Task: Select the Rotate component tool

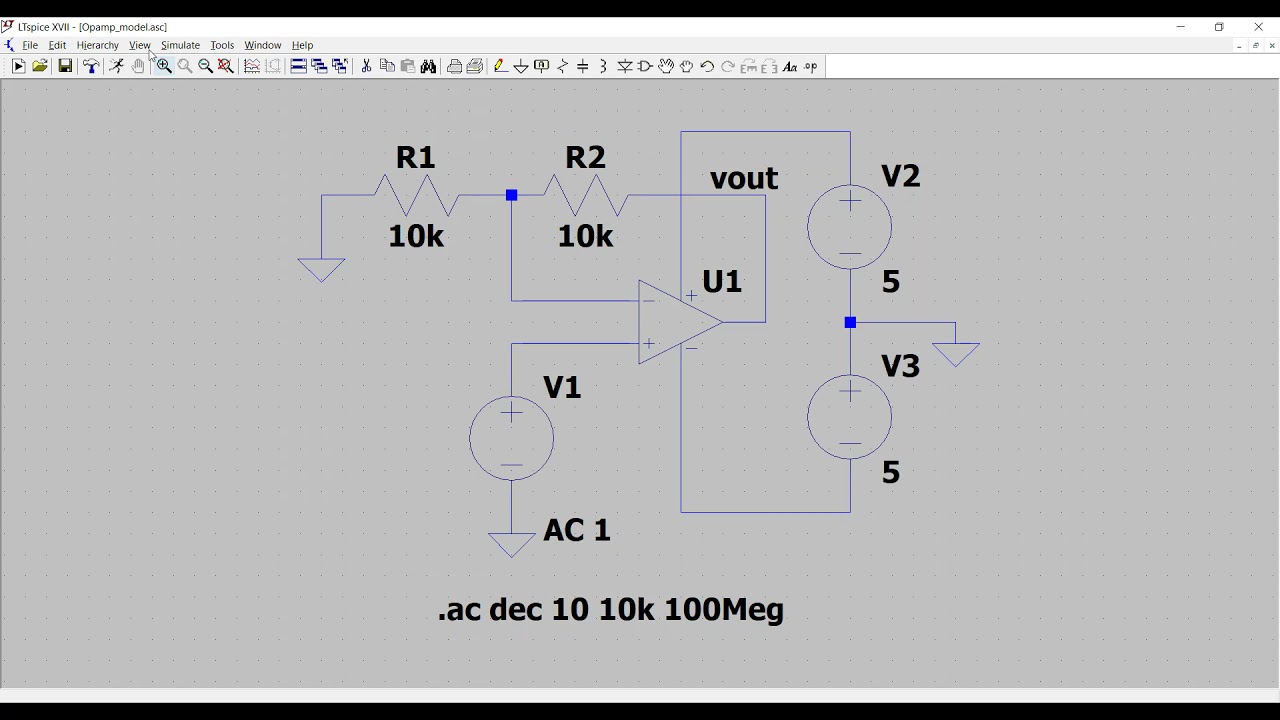Action: (x=748, y=66)
